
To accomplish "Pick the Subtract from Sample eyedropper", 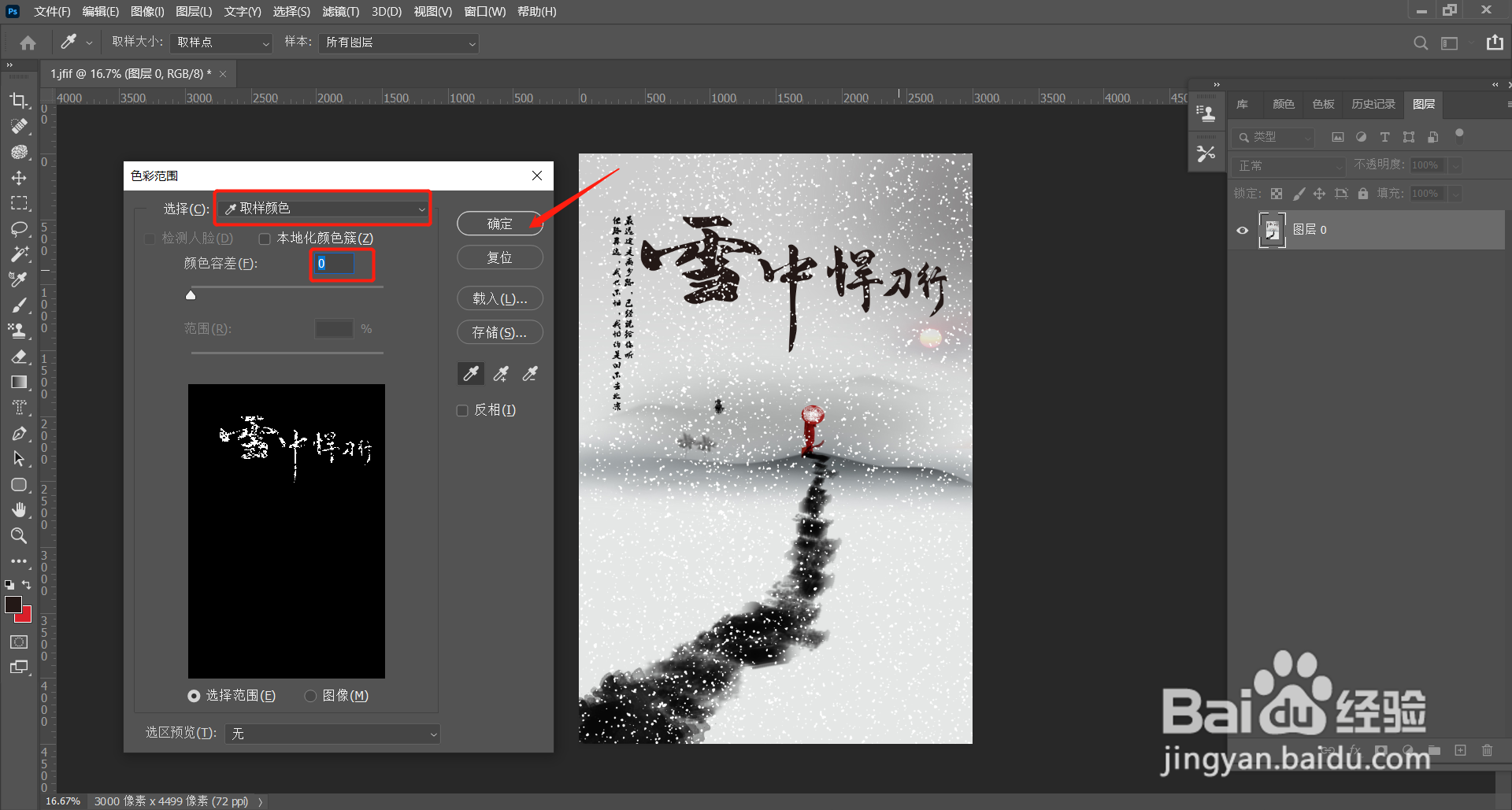I will (x=530, y=374).
